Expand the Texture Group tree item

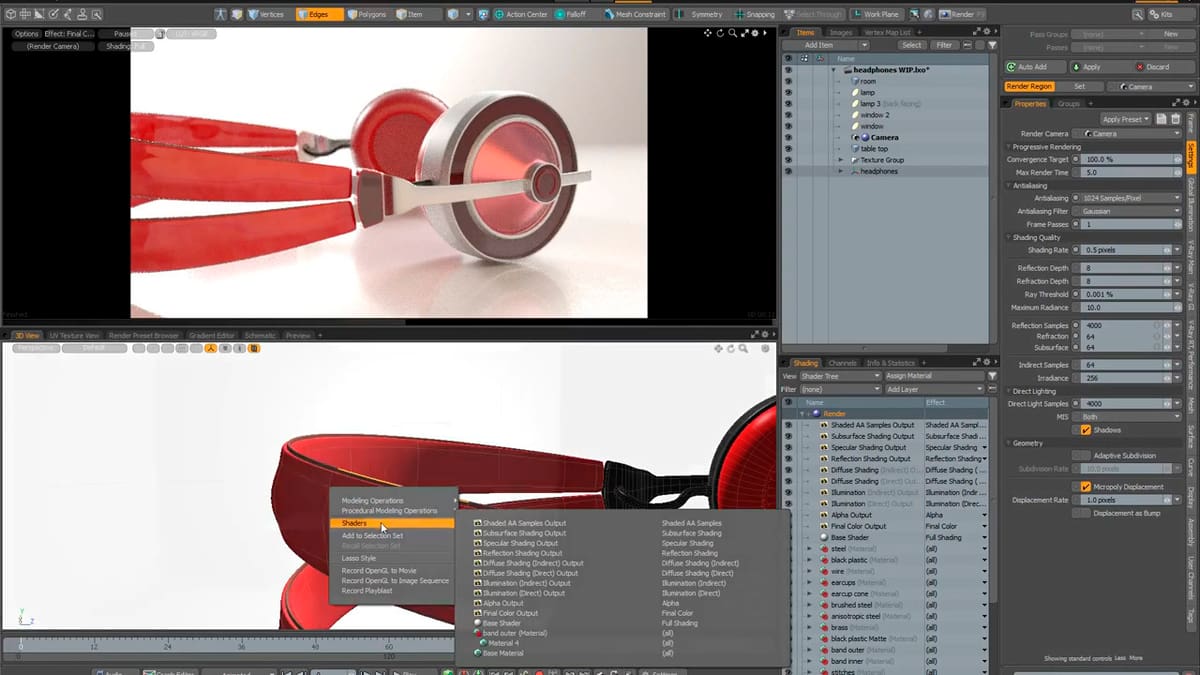tap(841, 160)
